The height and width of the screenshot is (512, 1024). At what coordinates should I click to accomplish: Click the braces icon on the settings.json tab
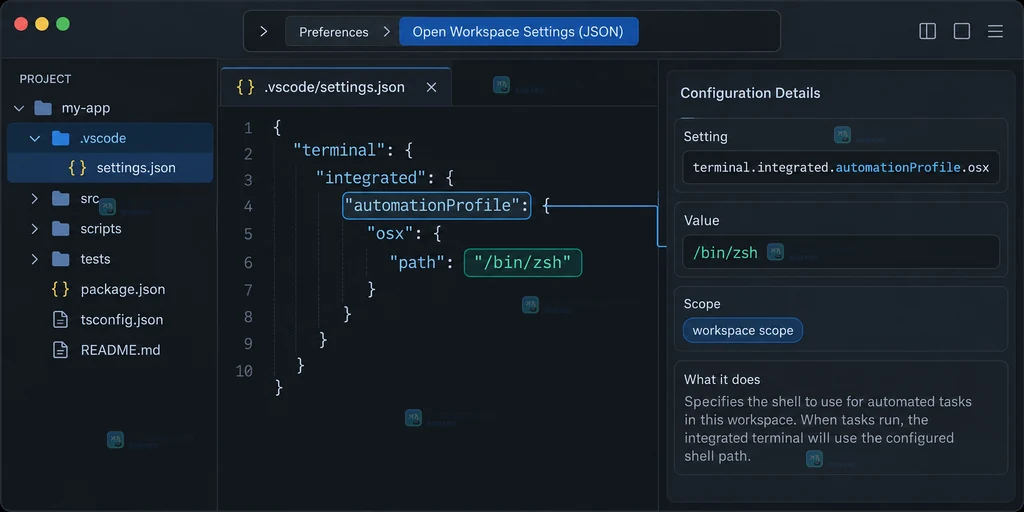[x=246, y=87]
